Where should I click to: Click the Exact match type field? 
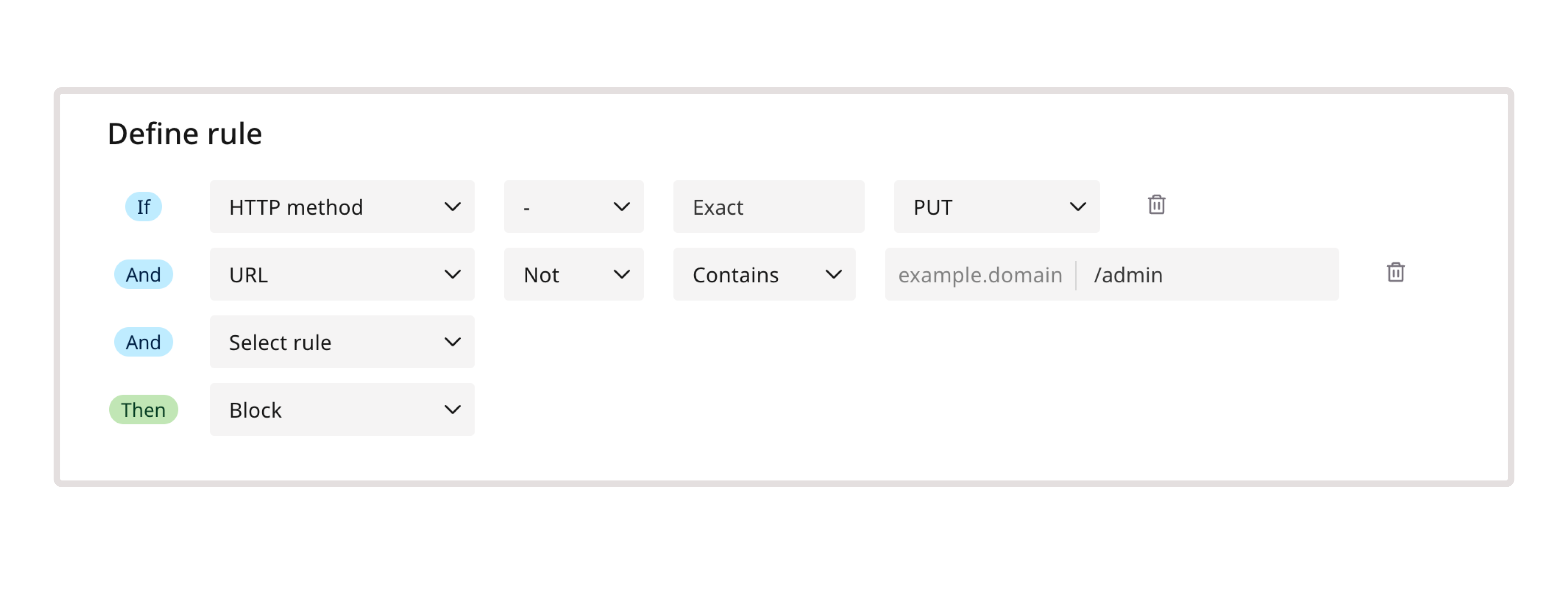pos(768,207)
